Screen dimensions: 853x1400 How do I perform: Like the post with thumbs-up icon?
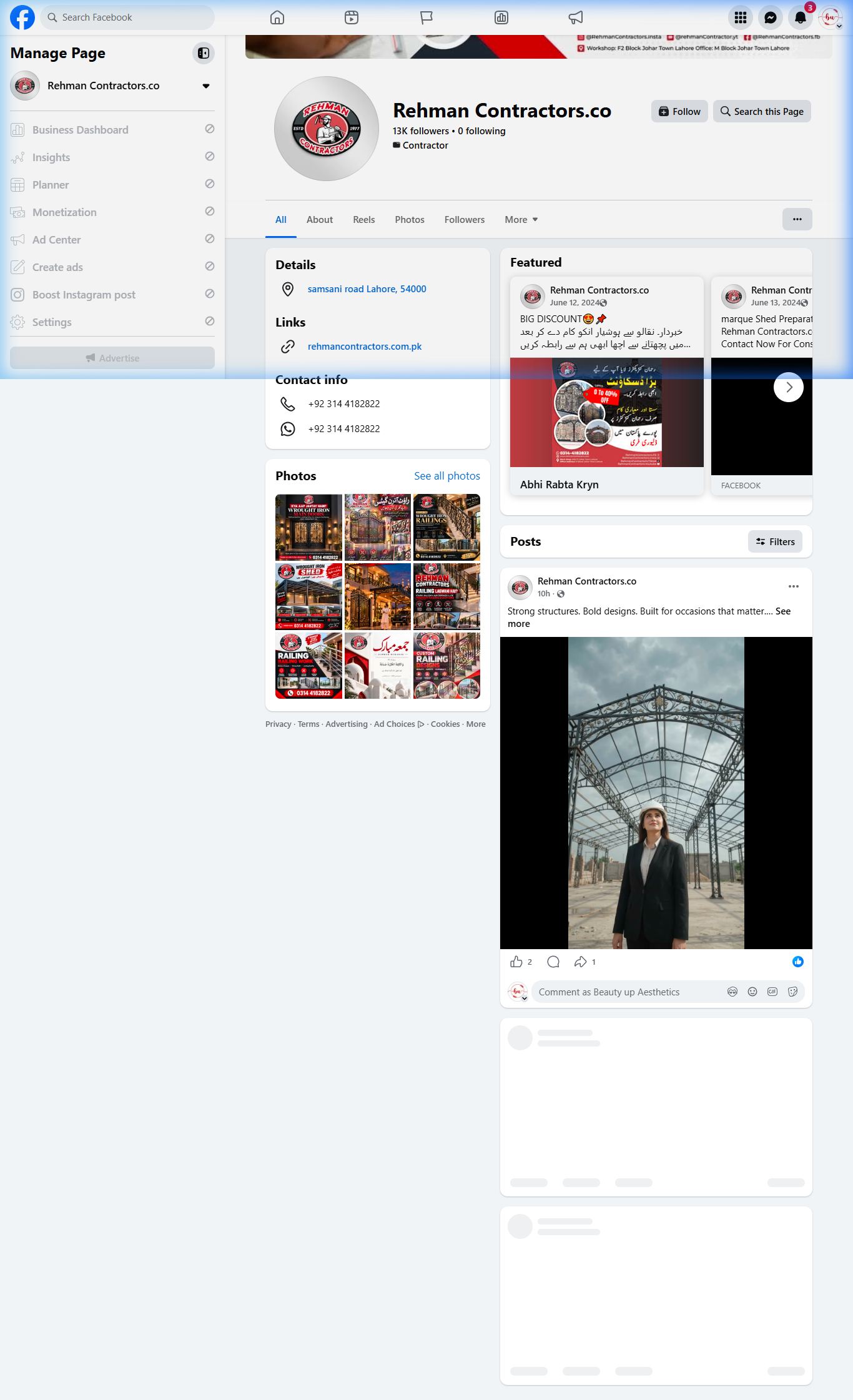click(x=516, y=962)
